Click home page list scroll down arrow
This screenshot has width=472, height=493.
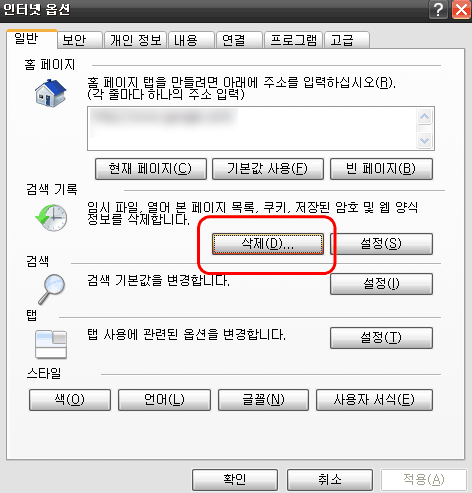tap(424, 140)
